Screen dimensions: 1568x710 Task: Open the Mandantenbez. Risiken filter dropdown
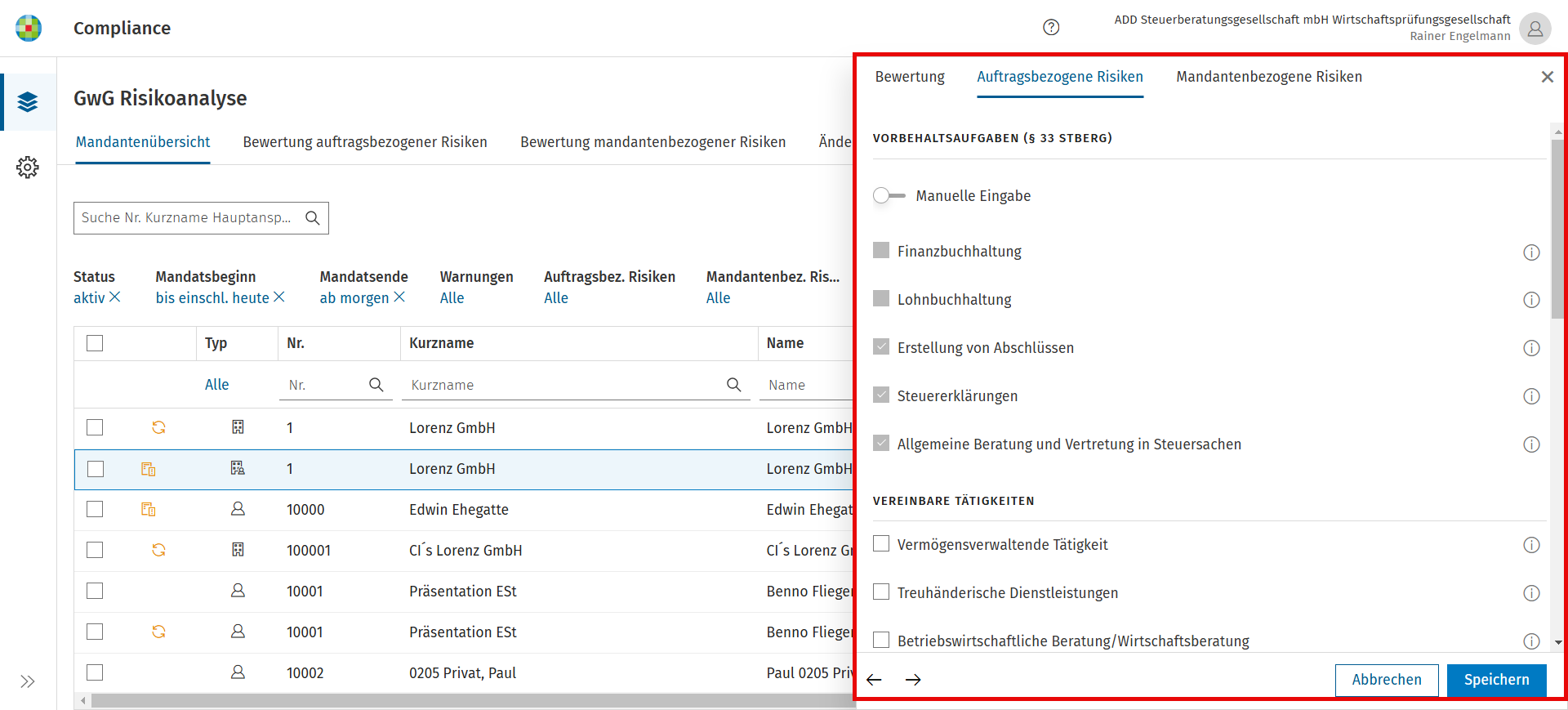coord(718,298)
